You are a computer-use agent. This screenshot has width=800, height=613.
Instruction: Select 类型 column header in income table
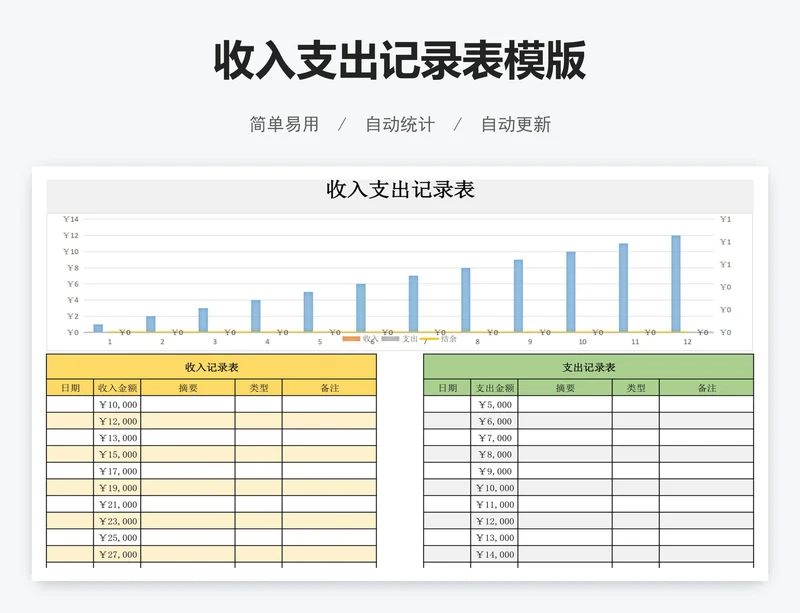coord(259,388)
